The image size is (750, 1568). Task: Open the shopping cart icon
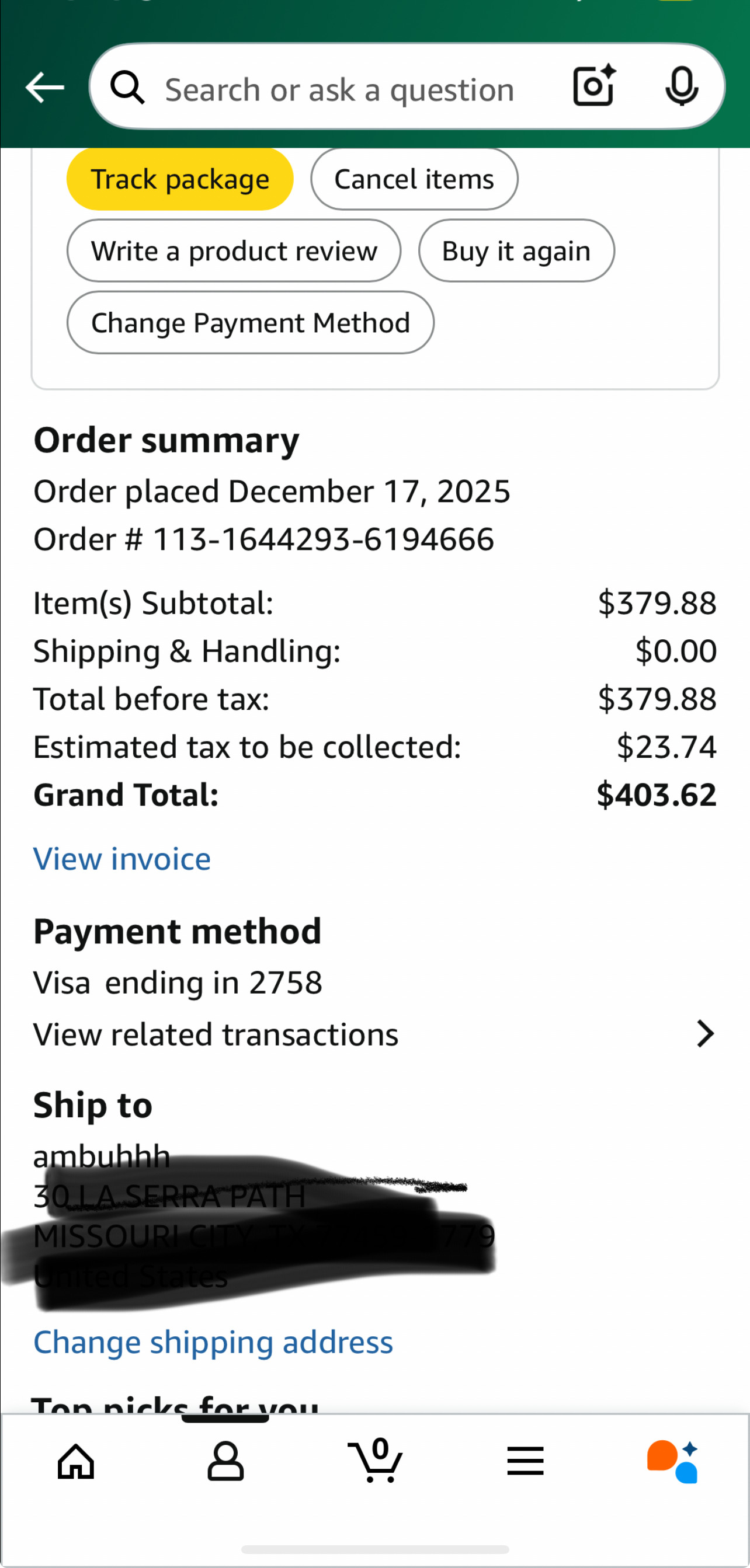(x=376, y=1461)
